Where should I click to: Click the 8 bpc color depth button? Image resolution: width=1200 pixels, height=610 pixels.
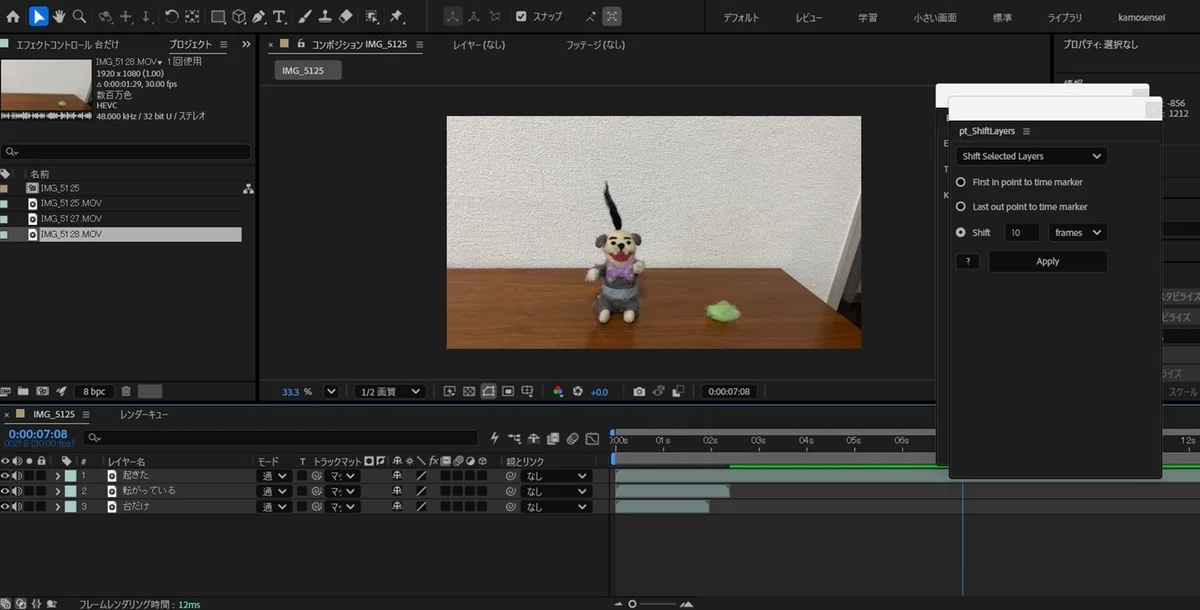95,391
